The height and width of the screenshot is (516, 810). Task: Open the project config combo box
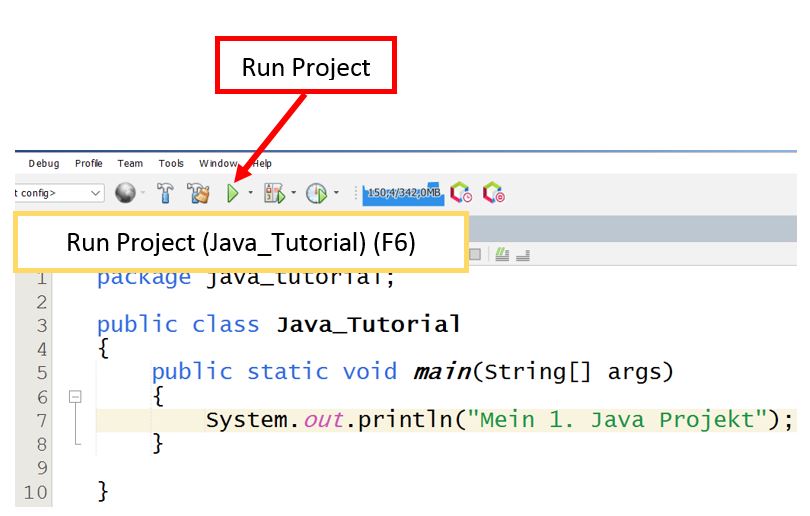(x=59, y=193)
